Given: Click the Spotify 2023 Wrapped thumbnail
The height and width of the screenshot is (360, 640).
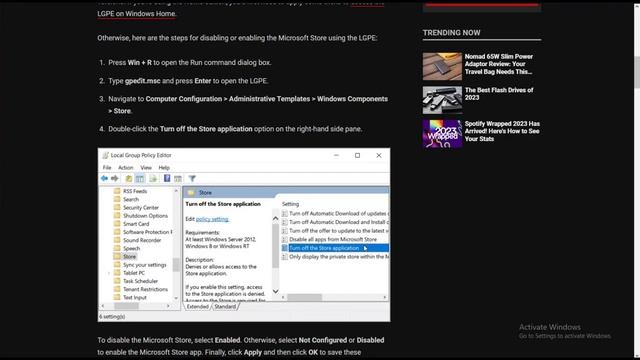Looking at the screenshot, I should 442,133.
